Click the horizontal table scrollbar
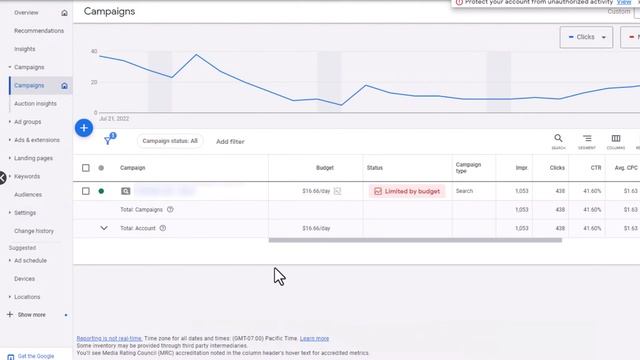 tap(415, 240)
